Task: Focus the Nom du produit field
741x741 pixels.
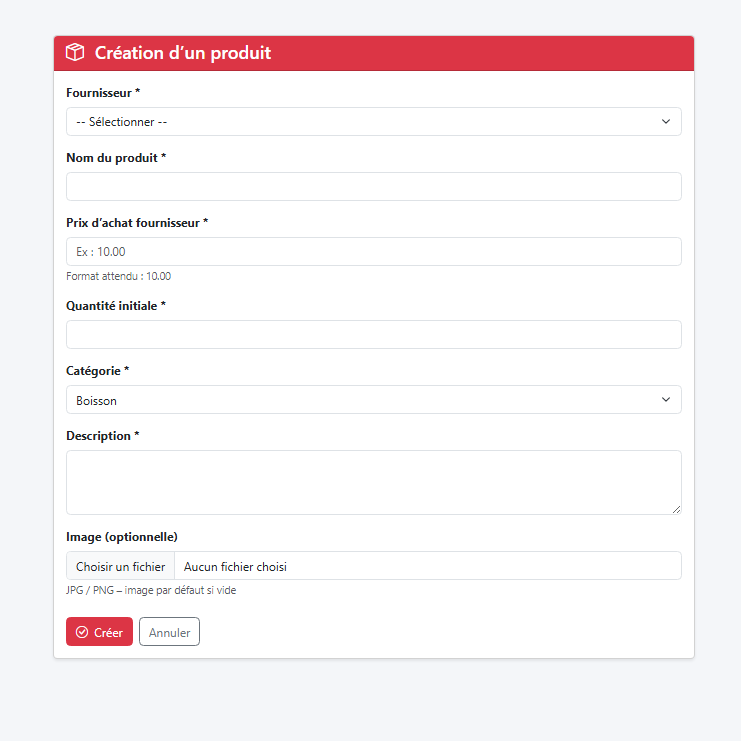Action: pyautogui.click(x=373, y=187)
